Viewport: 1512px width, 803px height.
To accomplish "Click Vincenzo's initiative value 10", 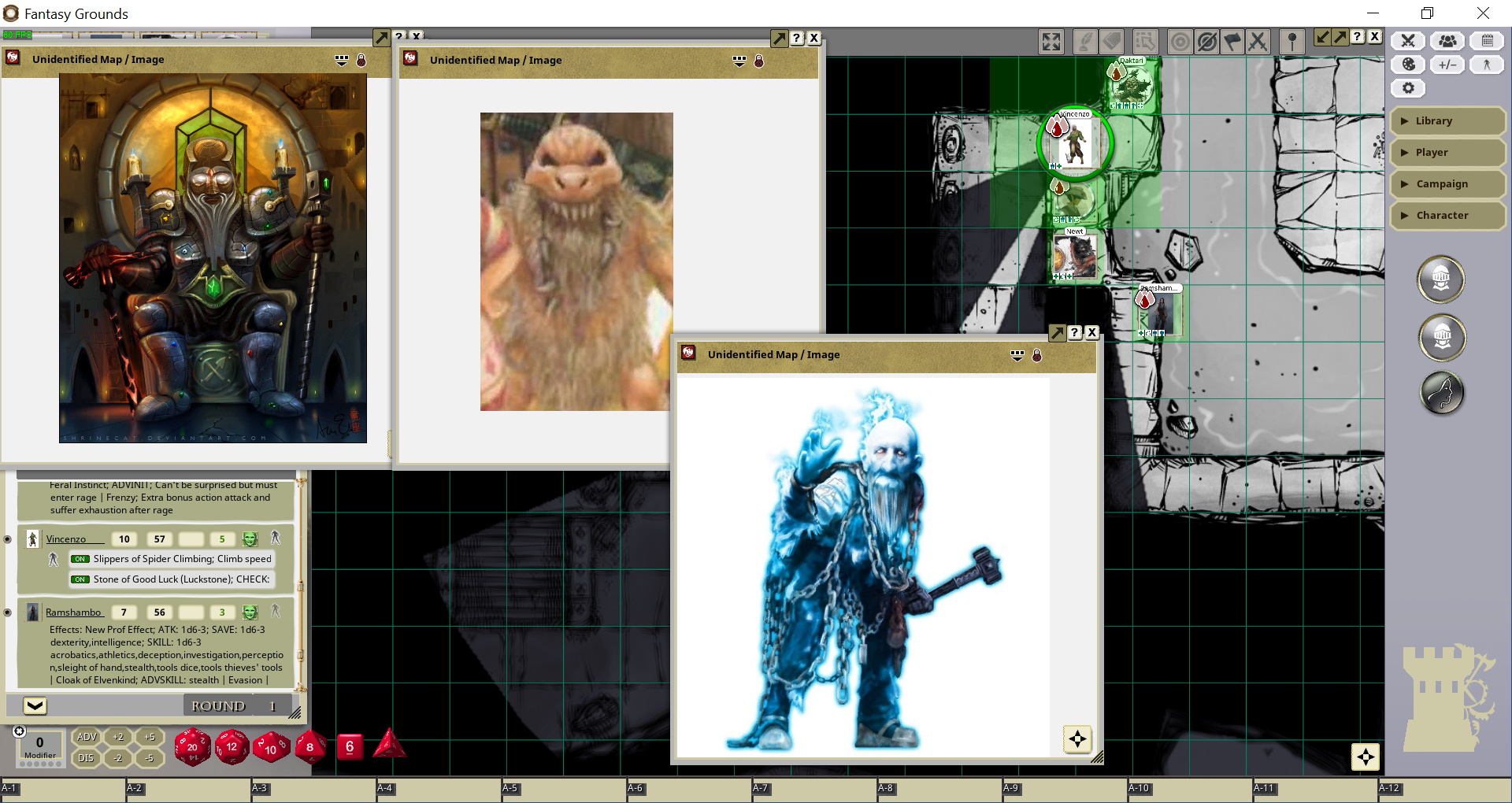I will pyautogui.click(x=124, y=539).
